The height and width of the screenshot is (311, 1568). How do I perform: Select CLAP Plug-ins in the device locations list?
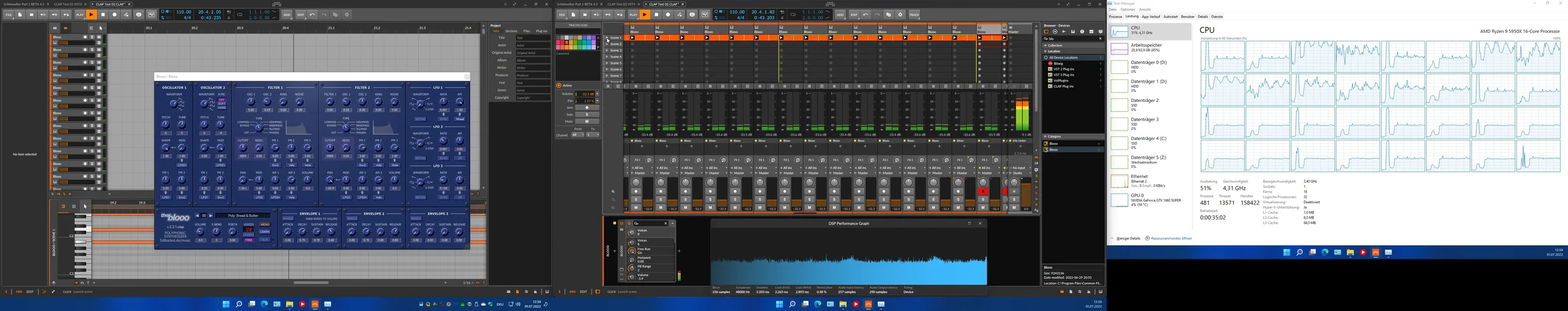click(1063, 86)
